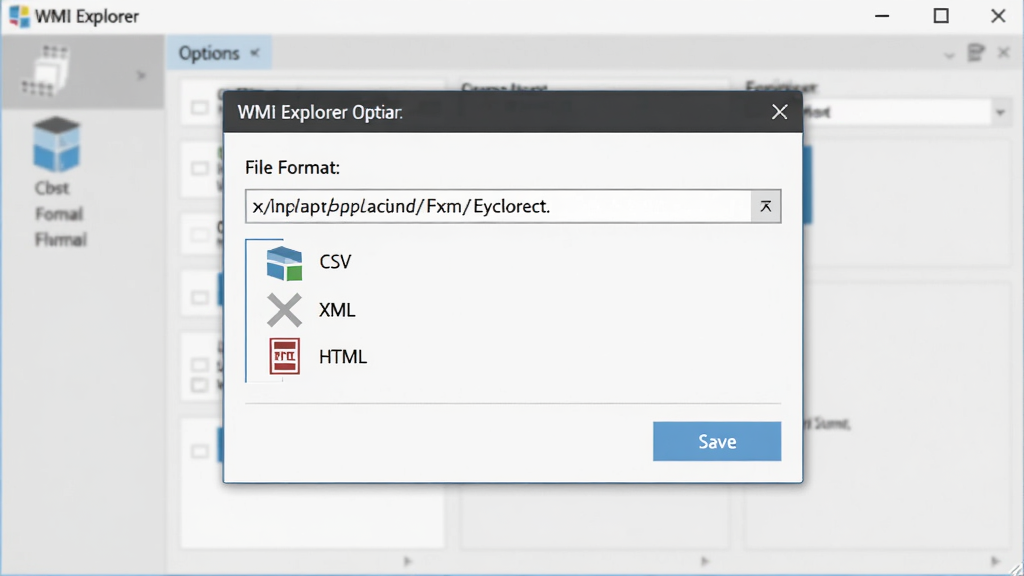Choose the XML text label
Viewport: 1024px width, 576px height.
pos(337,310)
